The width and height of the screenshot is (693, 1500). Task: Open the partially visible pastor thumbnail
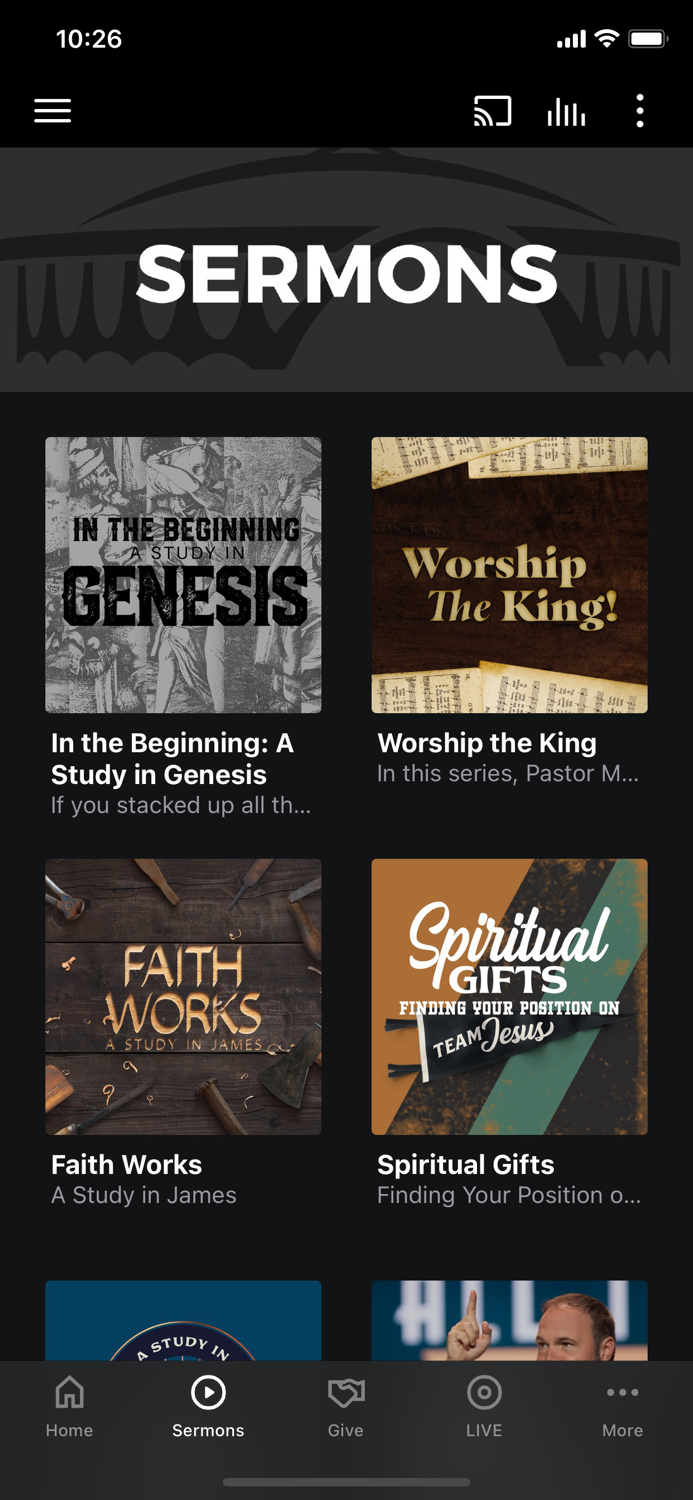[509, 1321]
